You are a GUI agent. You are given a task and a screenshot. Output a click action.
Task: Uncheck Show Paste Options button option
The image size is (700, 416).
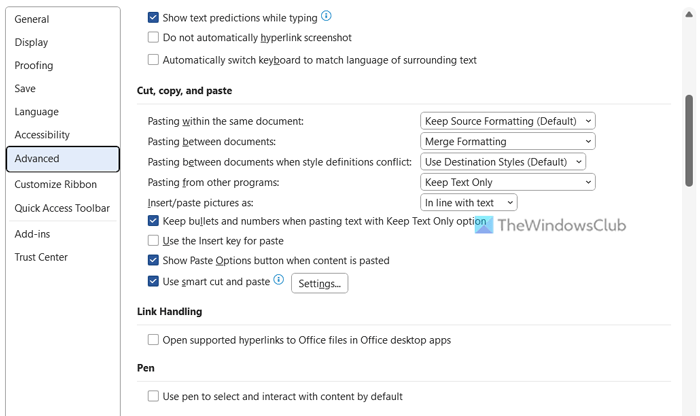coord(153,261)
